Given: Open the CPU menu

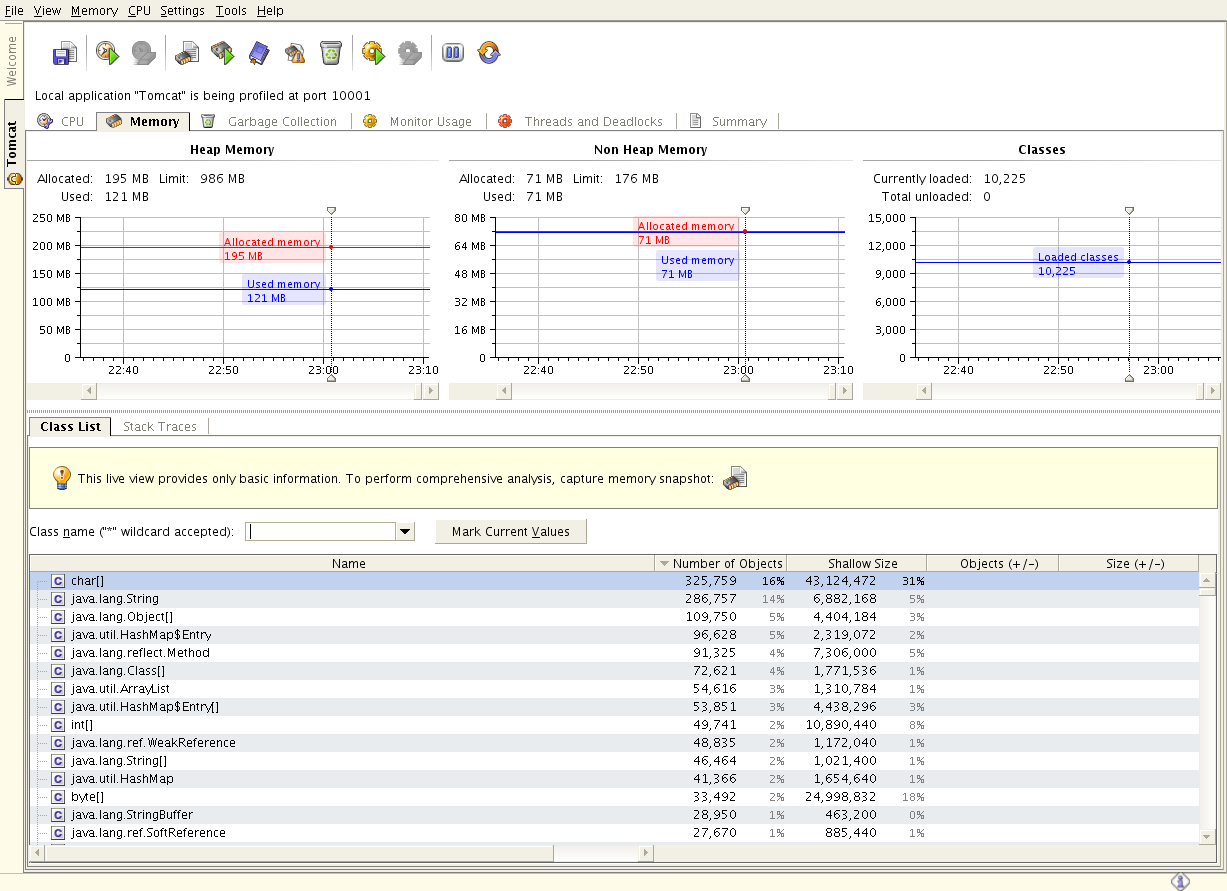Looking at the screenshot, I should (x=139, y=11).
